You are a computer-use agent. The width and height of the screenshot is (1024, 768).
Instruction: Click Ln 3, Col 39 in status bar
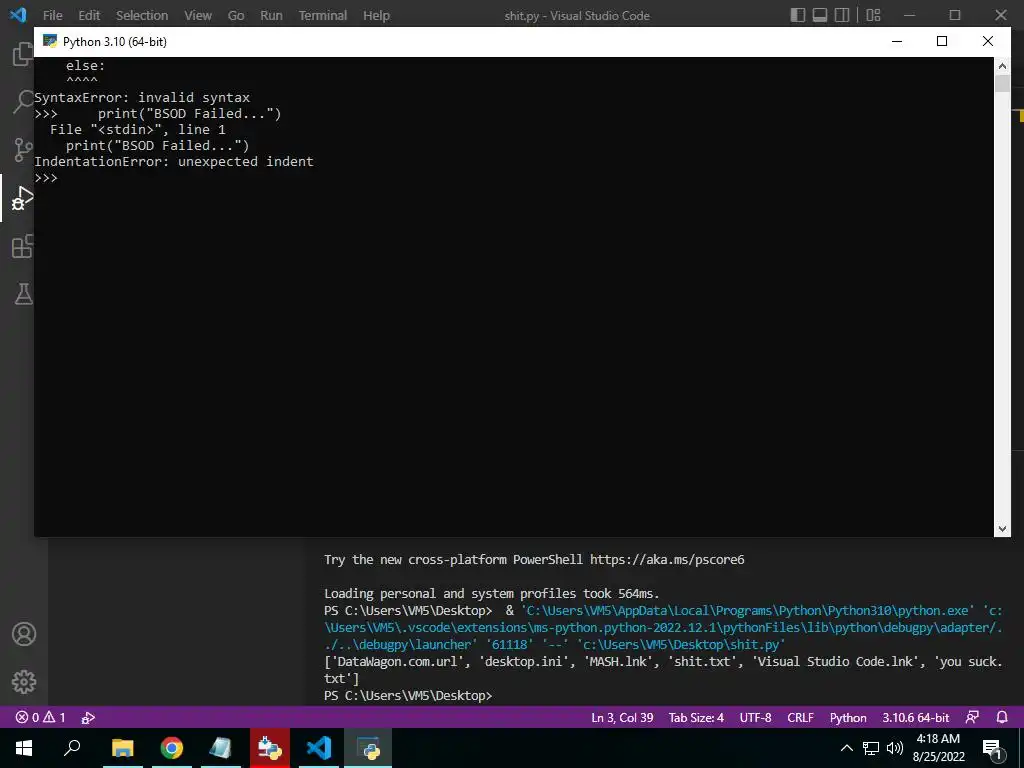(622, 717)
